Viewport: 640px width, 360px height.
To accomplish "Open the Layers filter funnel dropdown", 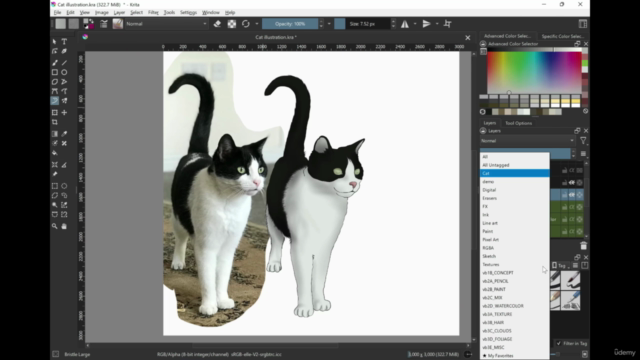I will coord(583,141).
